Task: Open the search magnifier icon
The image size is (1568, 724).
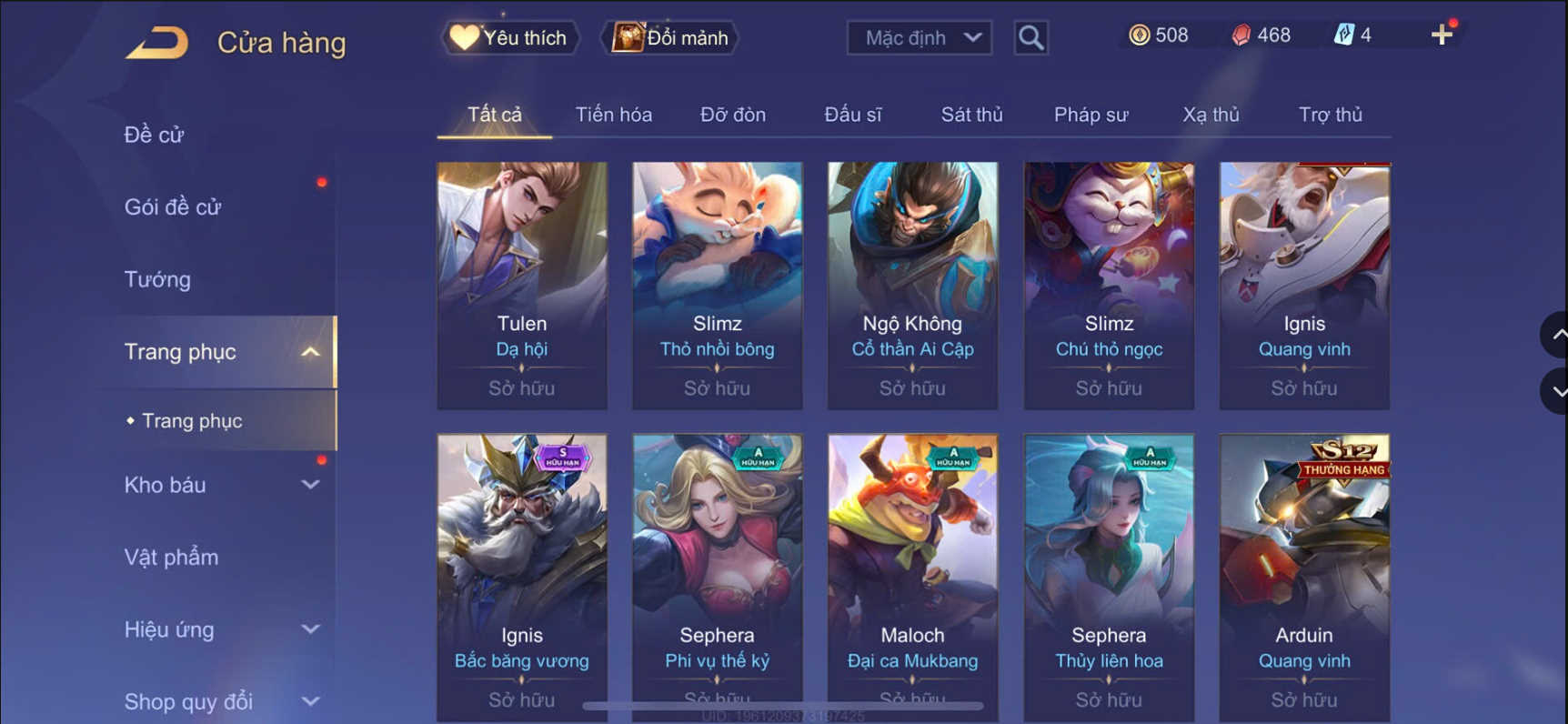Action: pos(1030,38)
